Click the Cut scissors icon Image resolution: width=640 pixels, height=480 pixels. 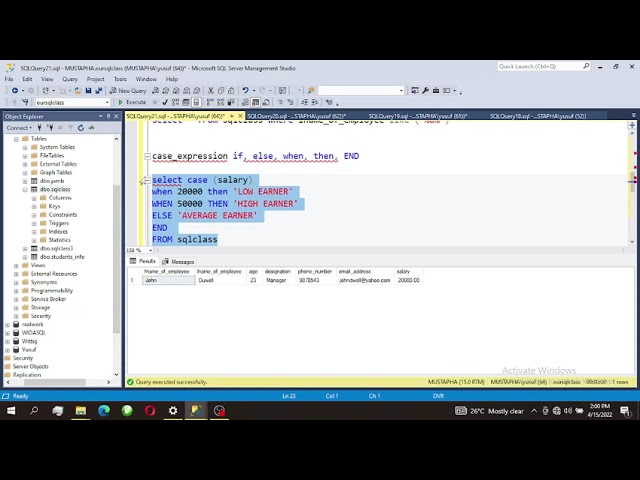211,91
